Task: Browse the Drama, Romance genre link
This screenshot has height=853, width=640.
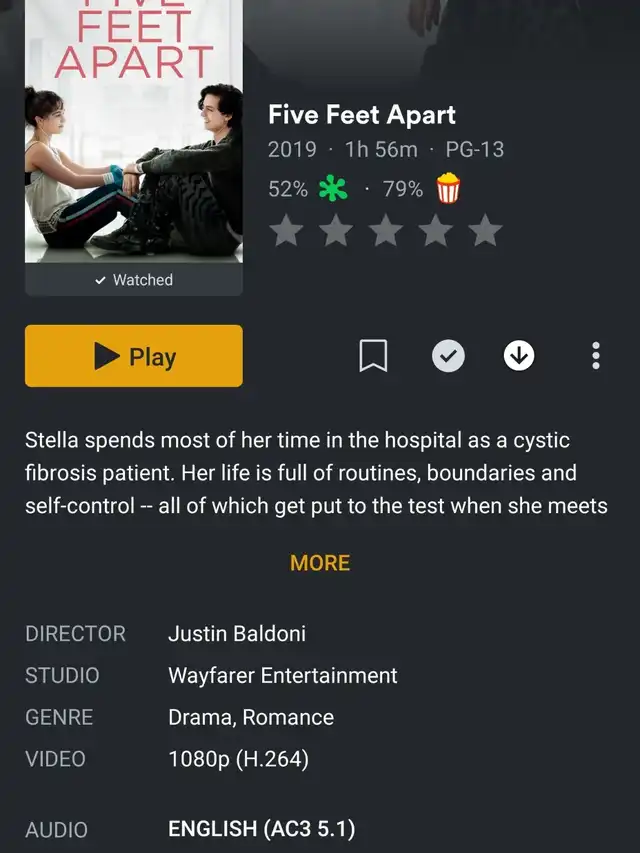Action: pos(251,718)
